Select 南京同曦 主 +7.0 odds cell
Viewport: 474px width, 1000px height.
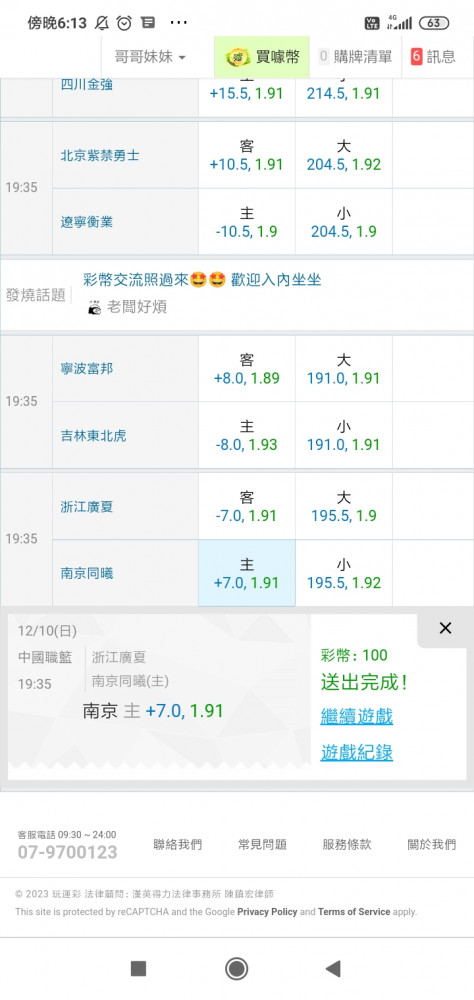click(x=247, y=573)
